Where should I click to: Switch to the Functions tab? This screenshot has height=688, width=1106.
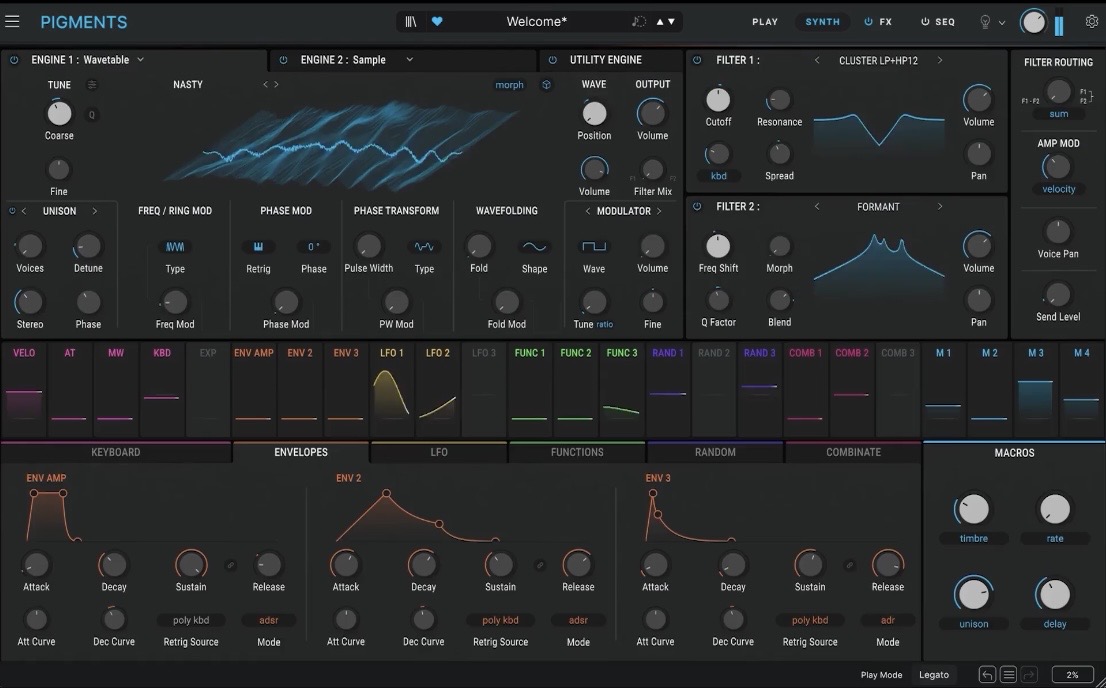577,451
